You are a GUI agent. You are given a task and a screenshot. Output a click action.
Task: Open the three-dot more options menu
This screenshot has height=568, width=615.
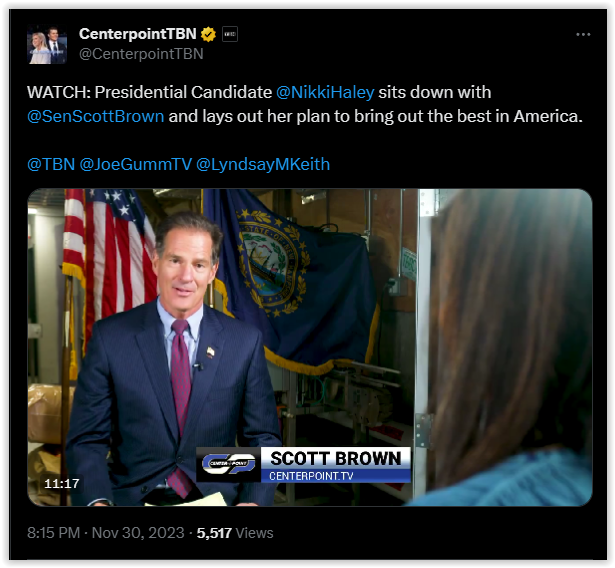583,35
